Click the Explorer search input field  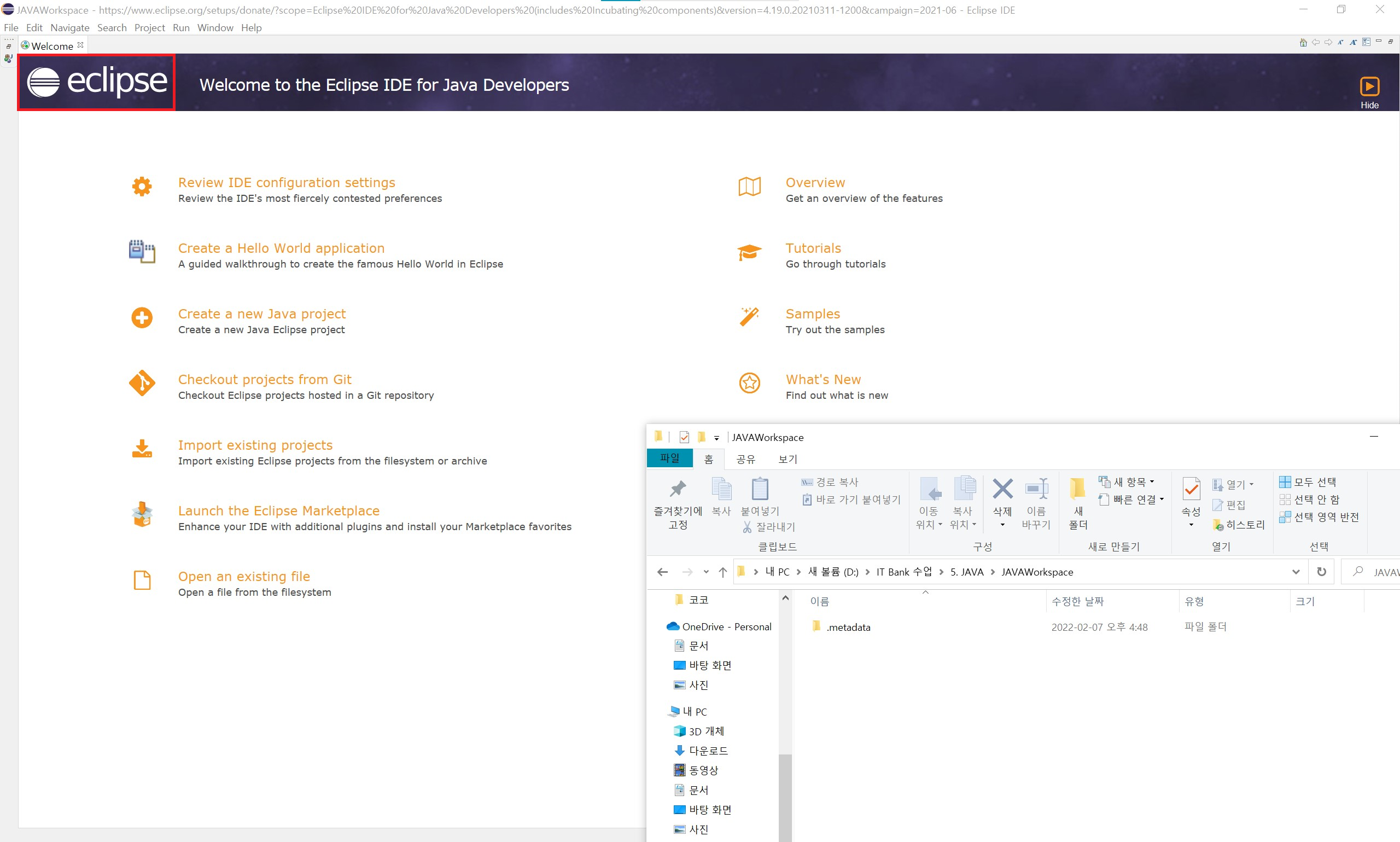[1384, 572]
